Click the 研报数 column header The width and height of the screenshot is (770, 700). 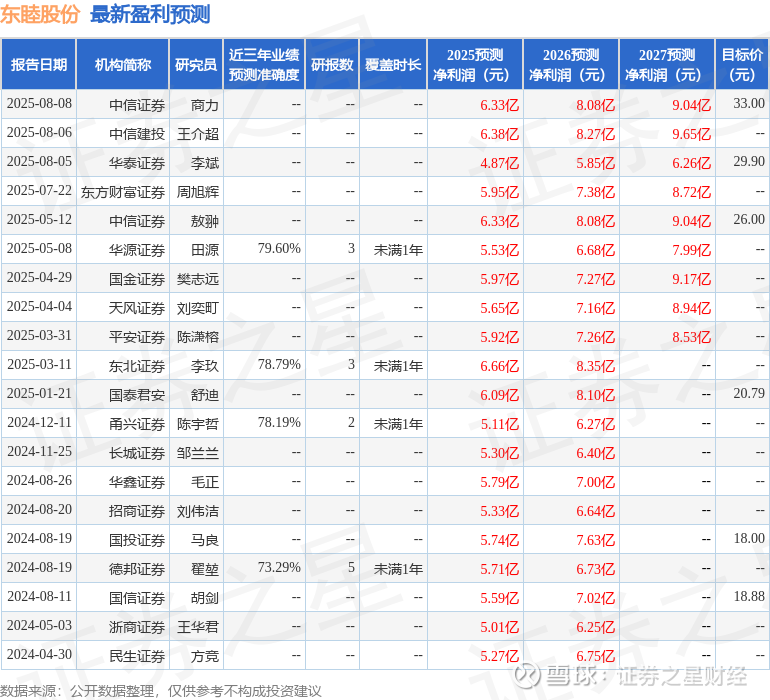(x=332, y=64)
